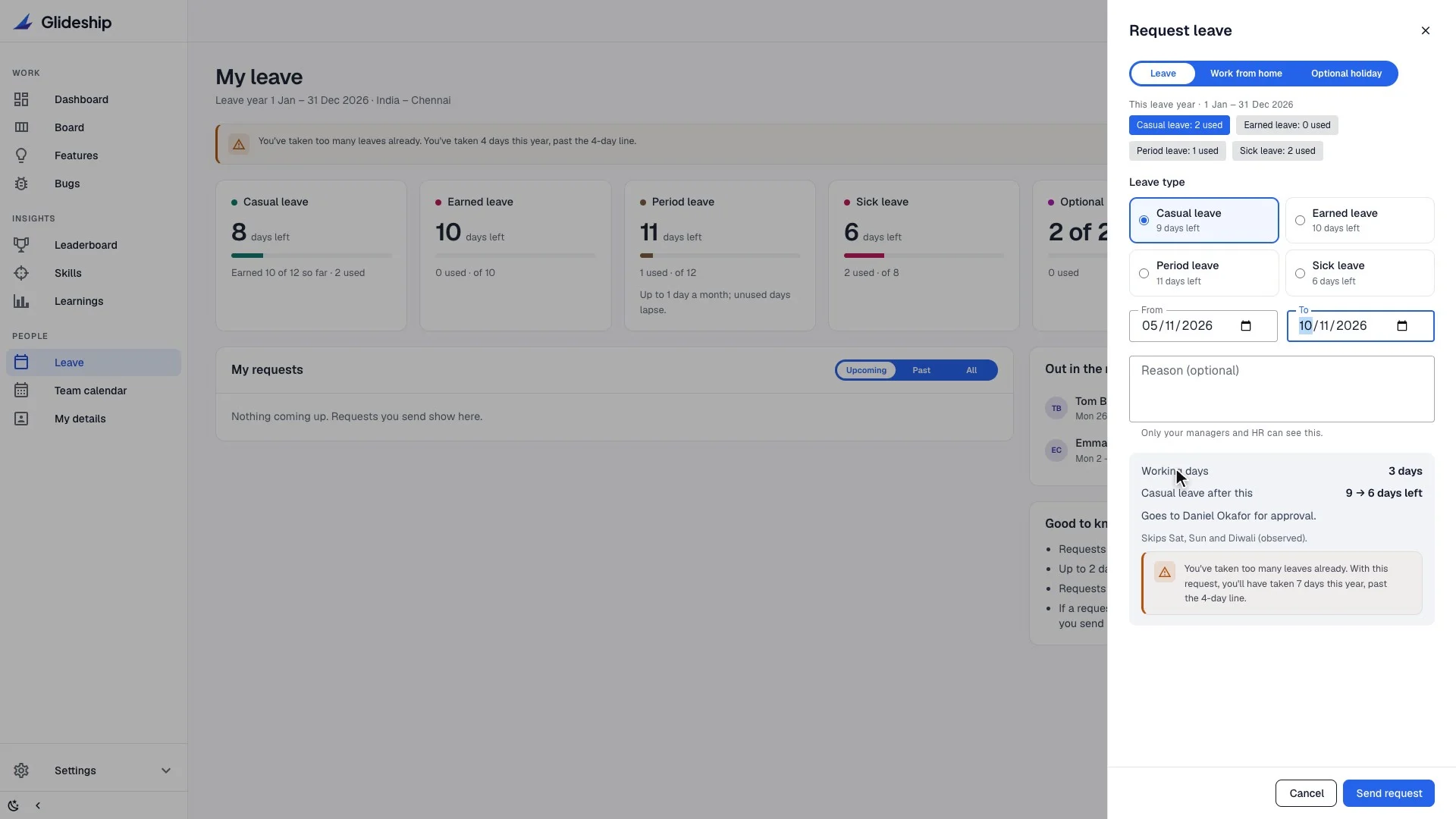1456x819 pixels.
Task: Collapse the sidebar with the arrow icon
Action: [38, 805]
